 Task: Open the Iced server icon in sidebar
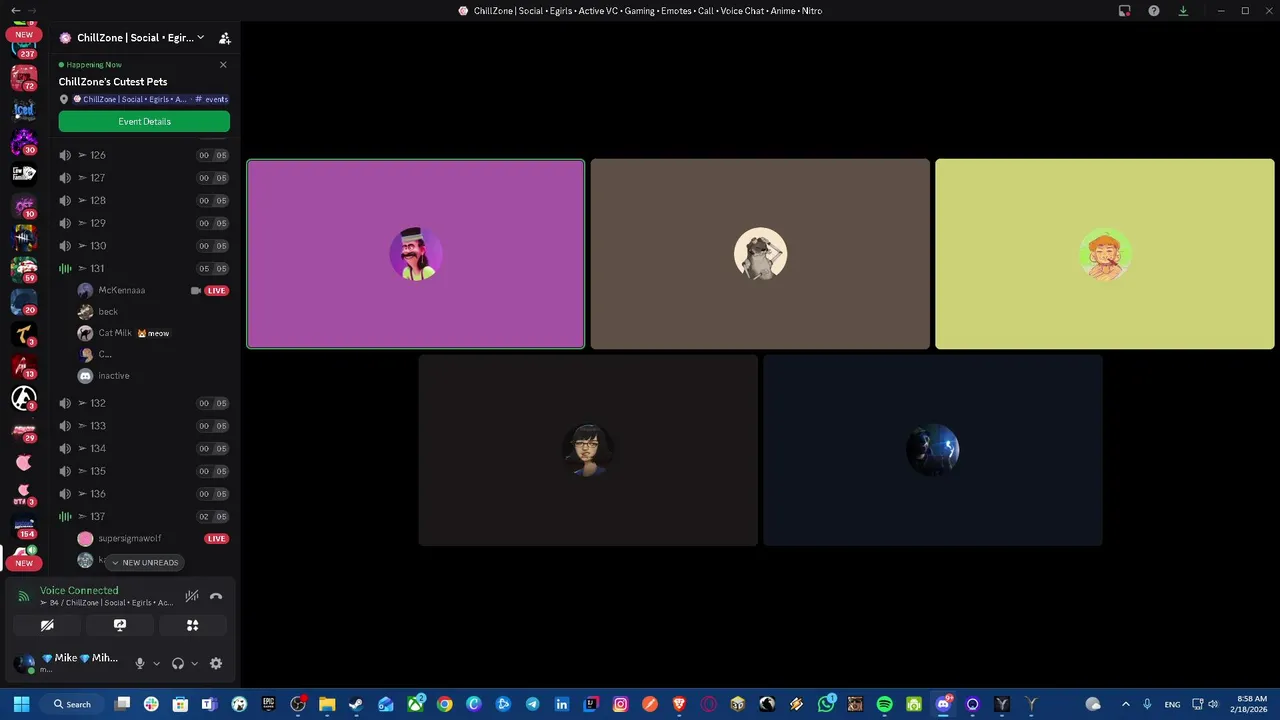[24, 109]
